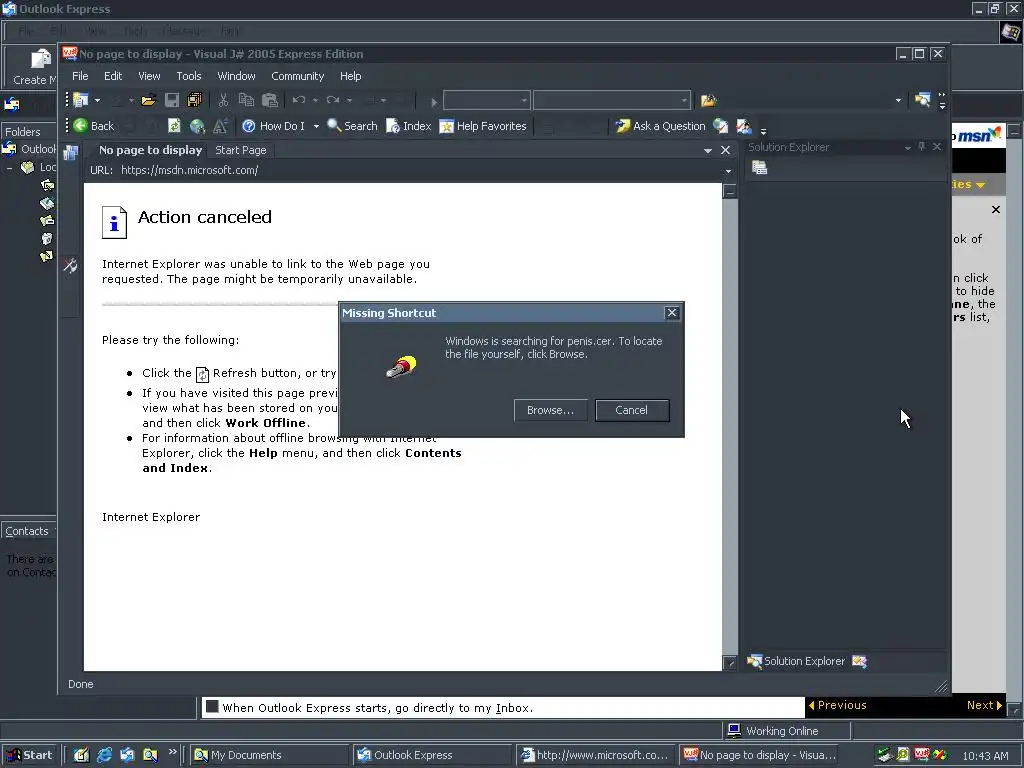Click the Contacts header in Outlook Express
Image resolution: width=1024 pixels, height=768 pixels.
[x=27, y=531]
